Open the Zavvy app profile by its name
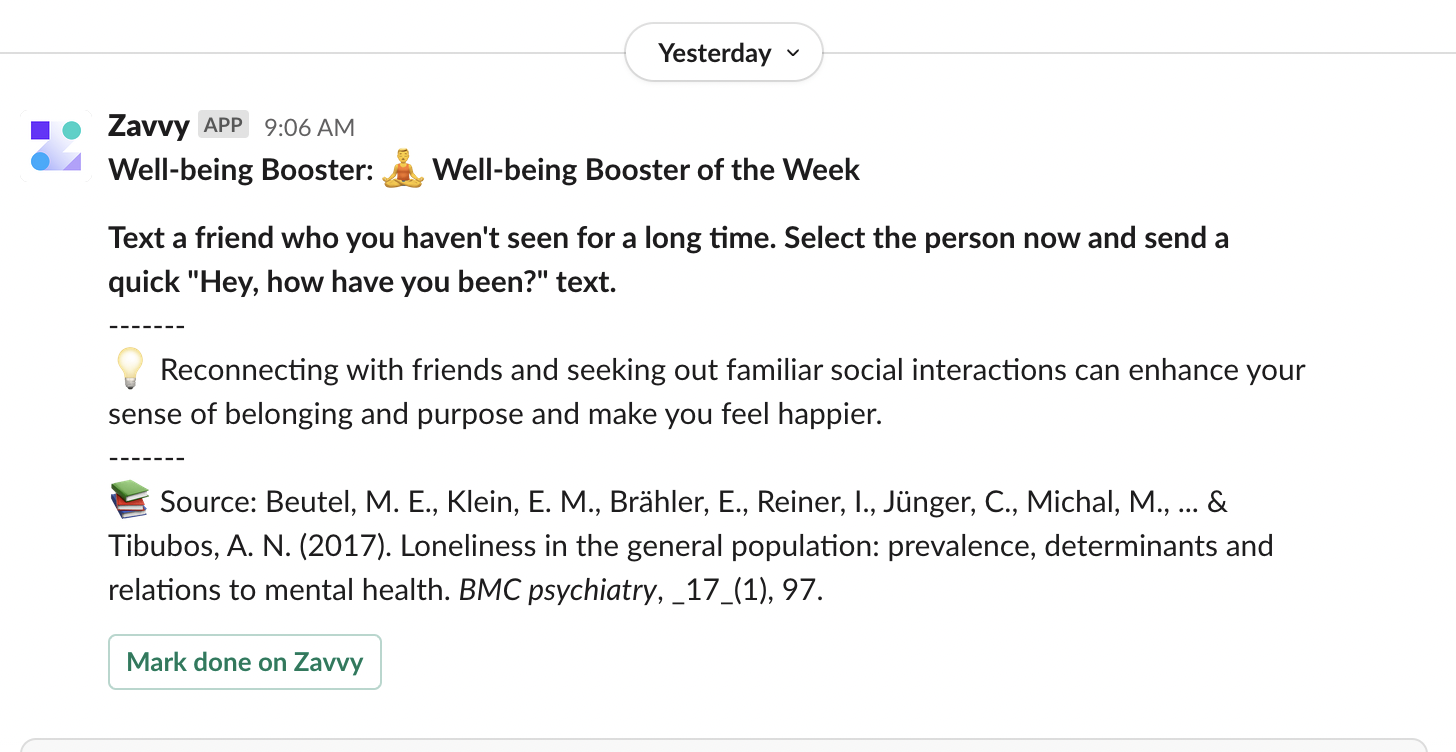Viewport: 1456px width, 752px height. (148, 126)
